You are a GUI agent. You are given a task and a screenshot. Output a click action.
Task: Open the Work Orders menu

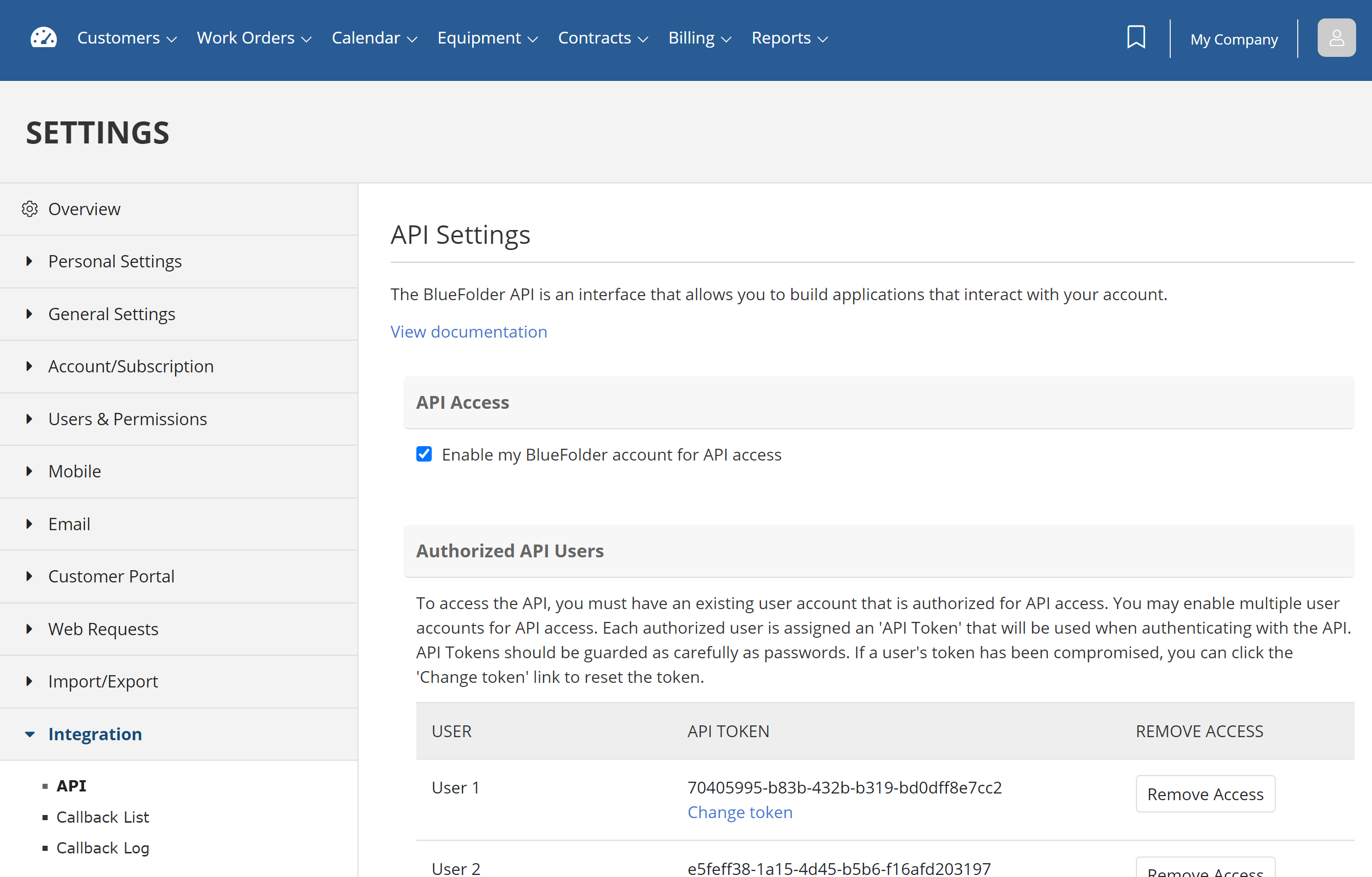(254, 37)
